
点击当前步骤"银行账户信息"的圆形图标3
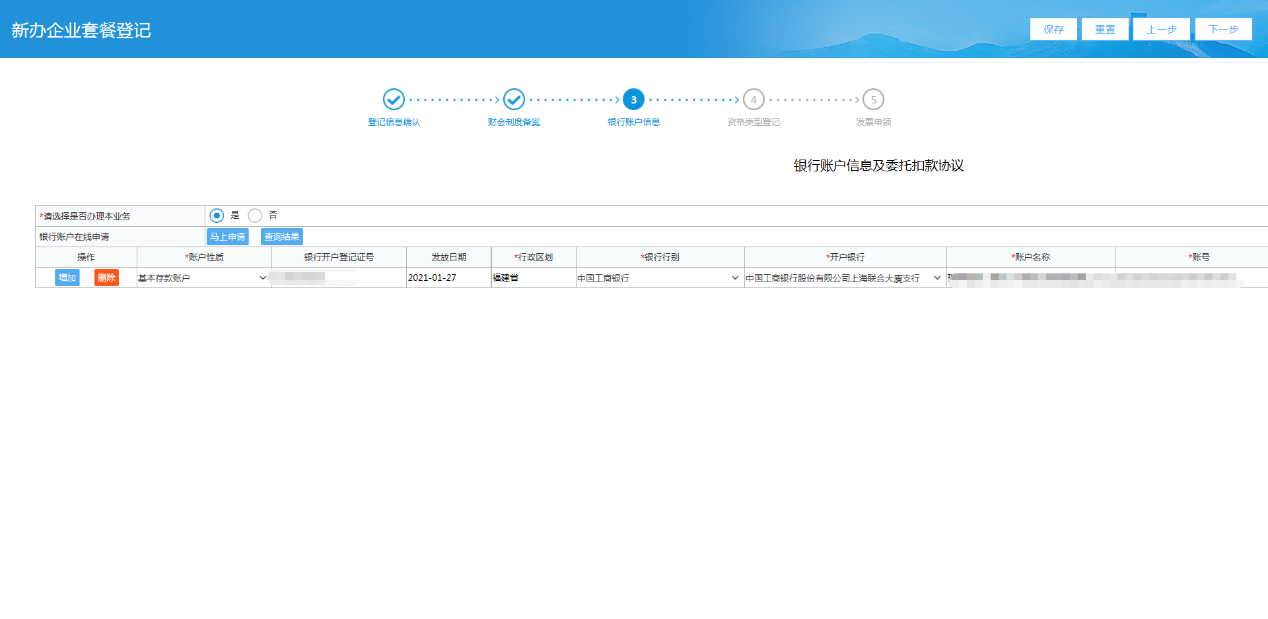point(634,100)
